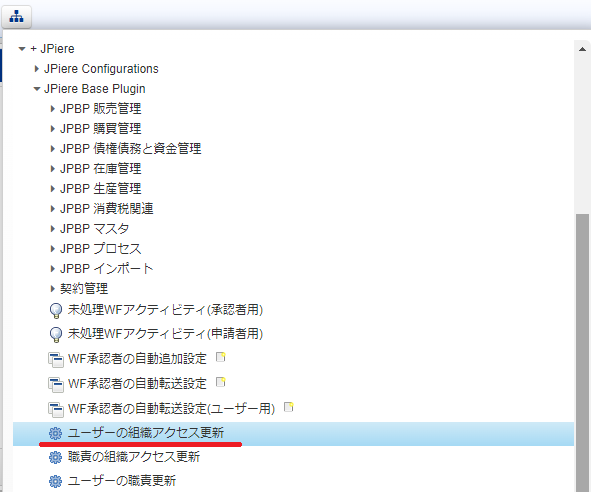
Task: Expand JPBP プロセス folder
Action: (x=53, y=248)
